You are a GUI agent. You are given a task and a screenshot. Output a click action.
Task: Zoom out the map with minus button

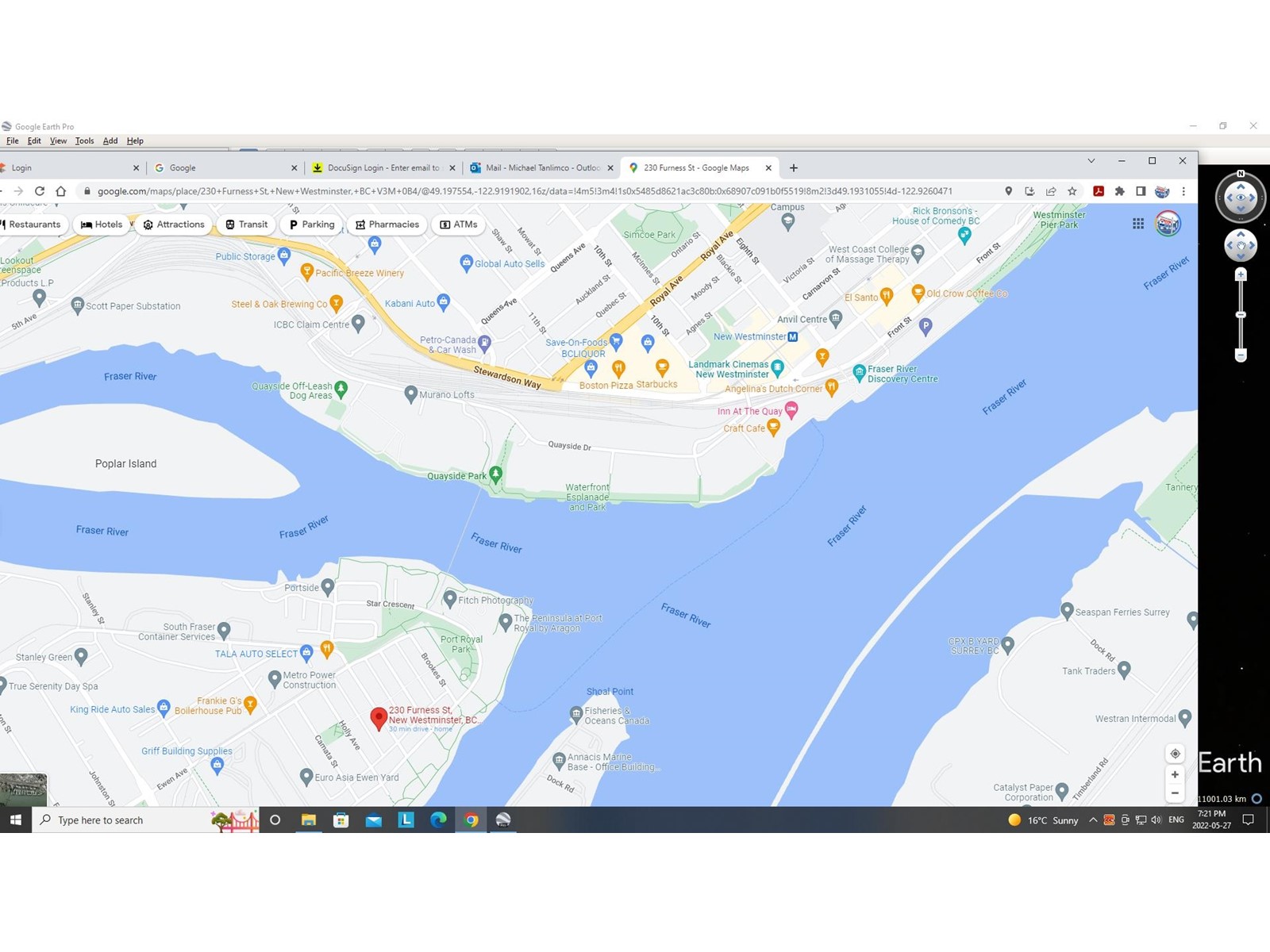click(1175, 793)
